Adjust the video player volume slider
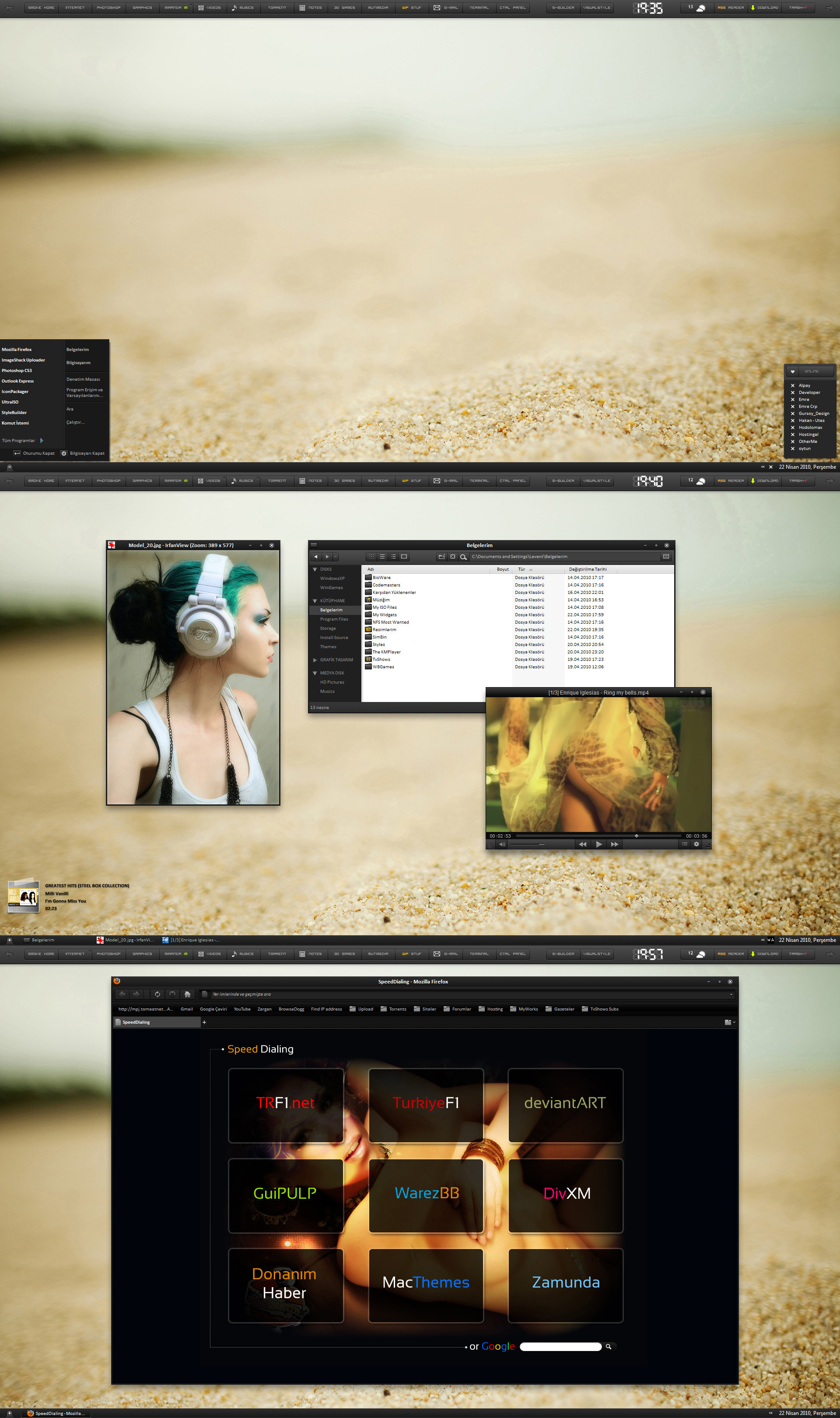This screenshot has width=840, height=1418. click(x=527, y=844)
